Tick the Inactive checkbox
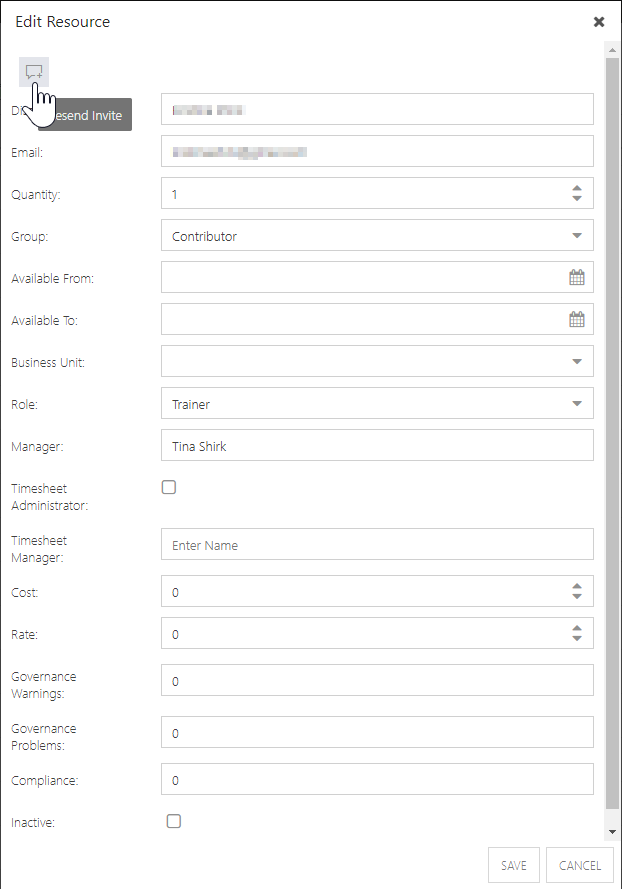Screen dimensions: 622x889 pyautogui.click(x=174, y=821)
